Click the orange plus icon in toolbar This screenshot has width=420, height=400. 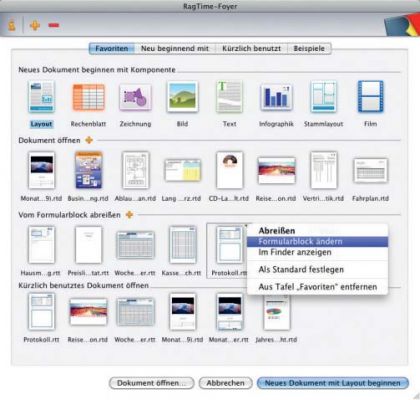35,25
